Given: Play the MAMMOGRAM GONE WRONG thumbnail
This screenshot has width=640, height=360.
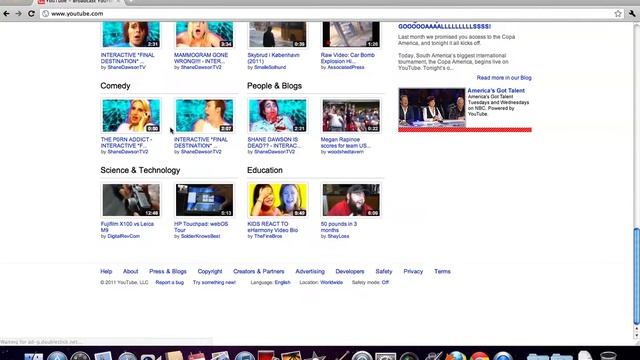Looking at the screenshot, I should pyautogui.click(x=204, y=34).
